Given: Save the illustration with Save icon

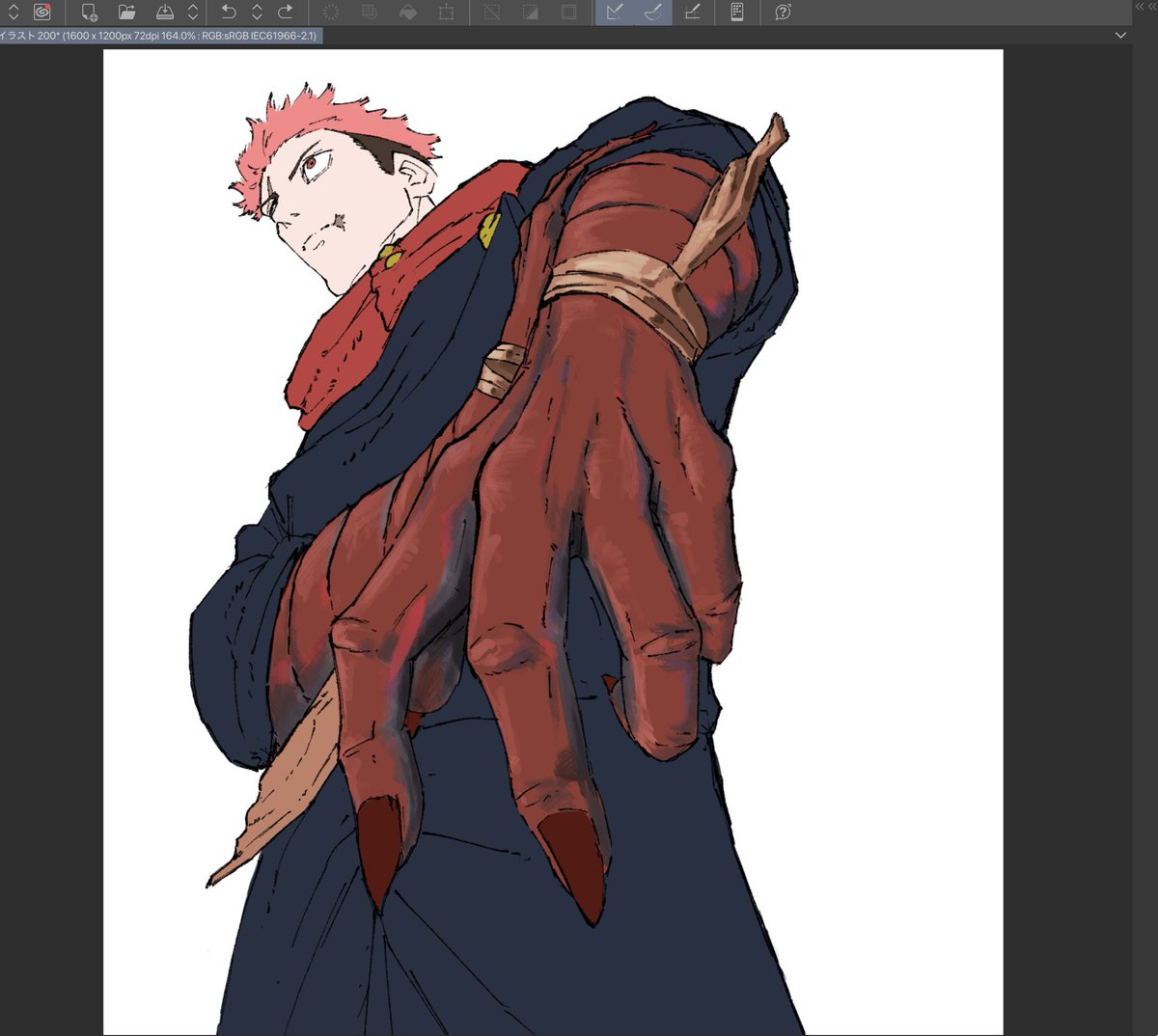Looking at the screenshot, I should point(165,13).
